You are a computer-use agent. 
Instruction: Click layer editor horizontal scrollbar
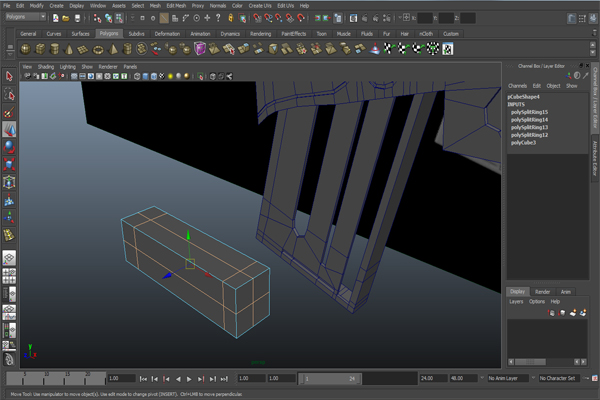tap(530, 362)
